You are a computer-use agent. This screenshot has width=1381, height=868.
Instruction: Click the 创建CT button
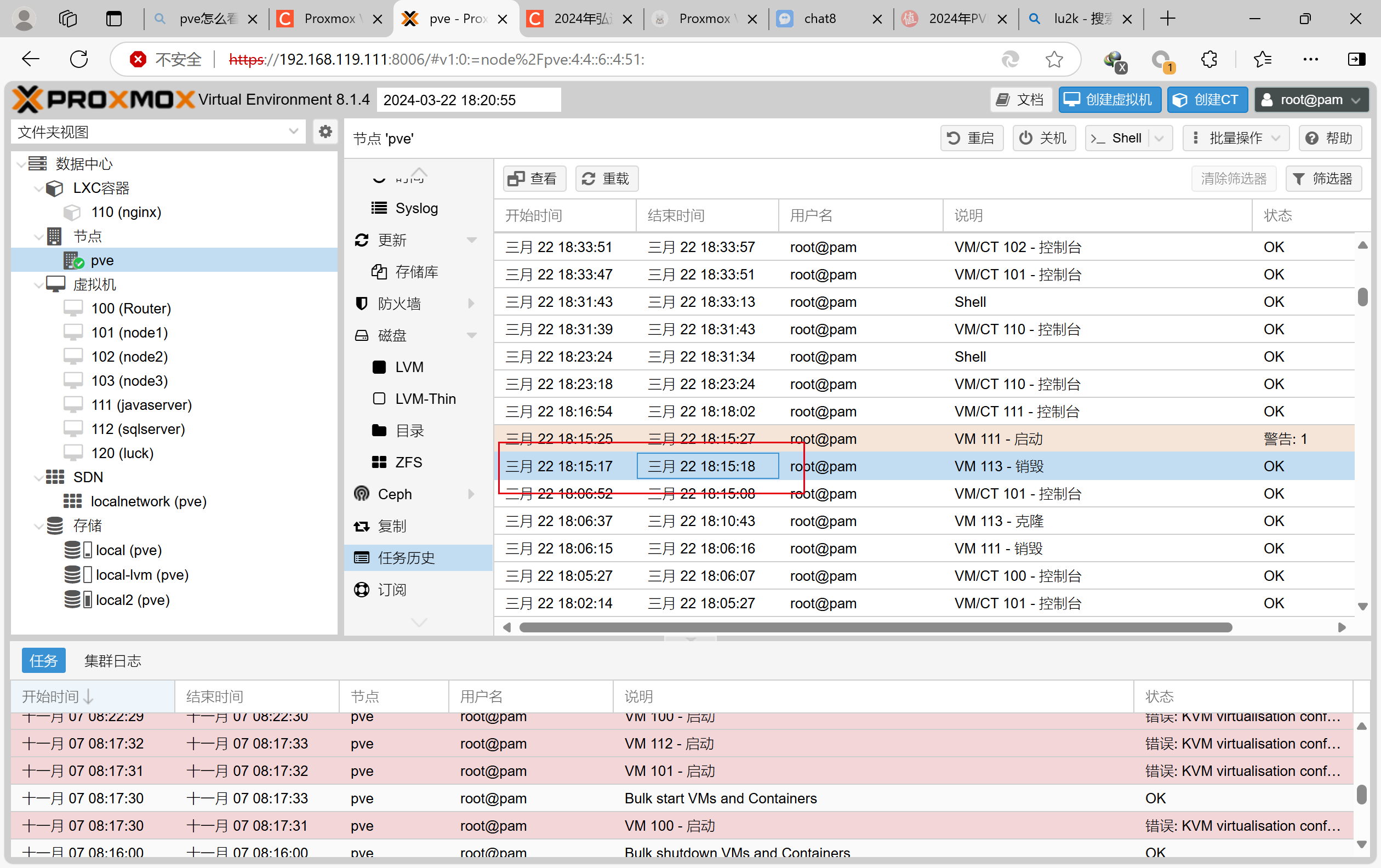point(1207,100)
